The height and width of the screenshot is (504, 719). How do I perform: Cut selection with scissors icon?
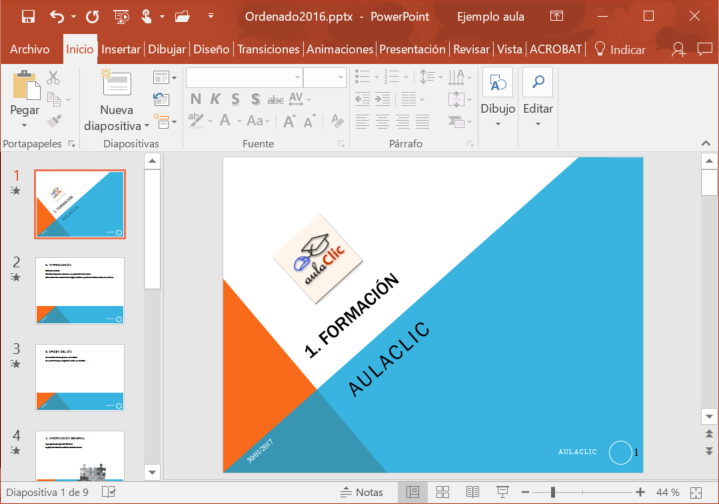coord(53,78)
